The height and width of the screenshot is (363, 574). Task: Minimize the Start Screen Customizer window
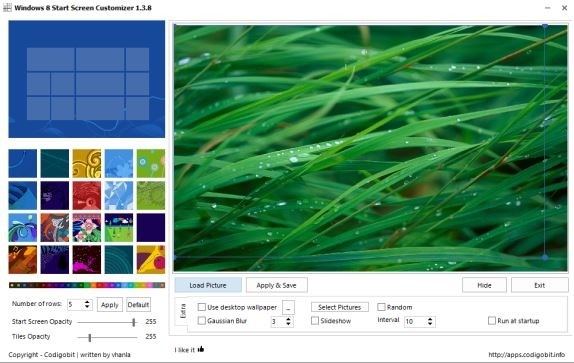548,8
